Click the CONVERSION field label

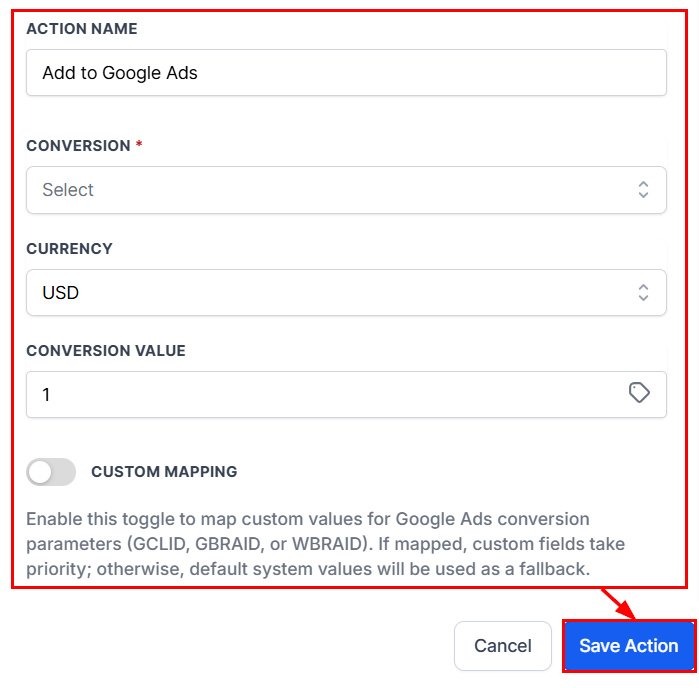(x=78, y=146)
